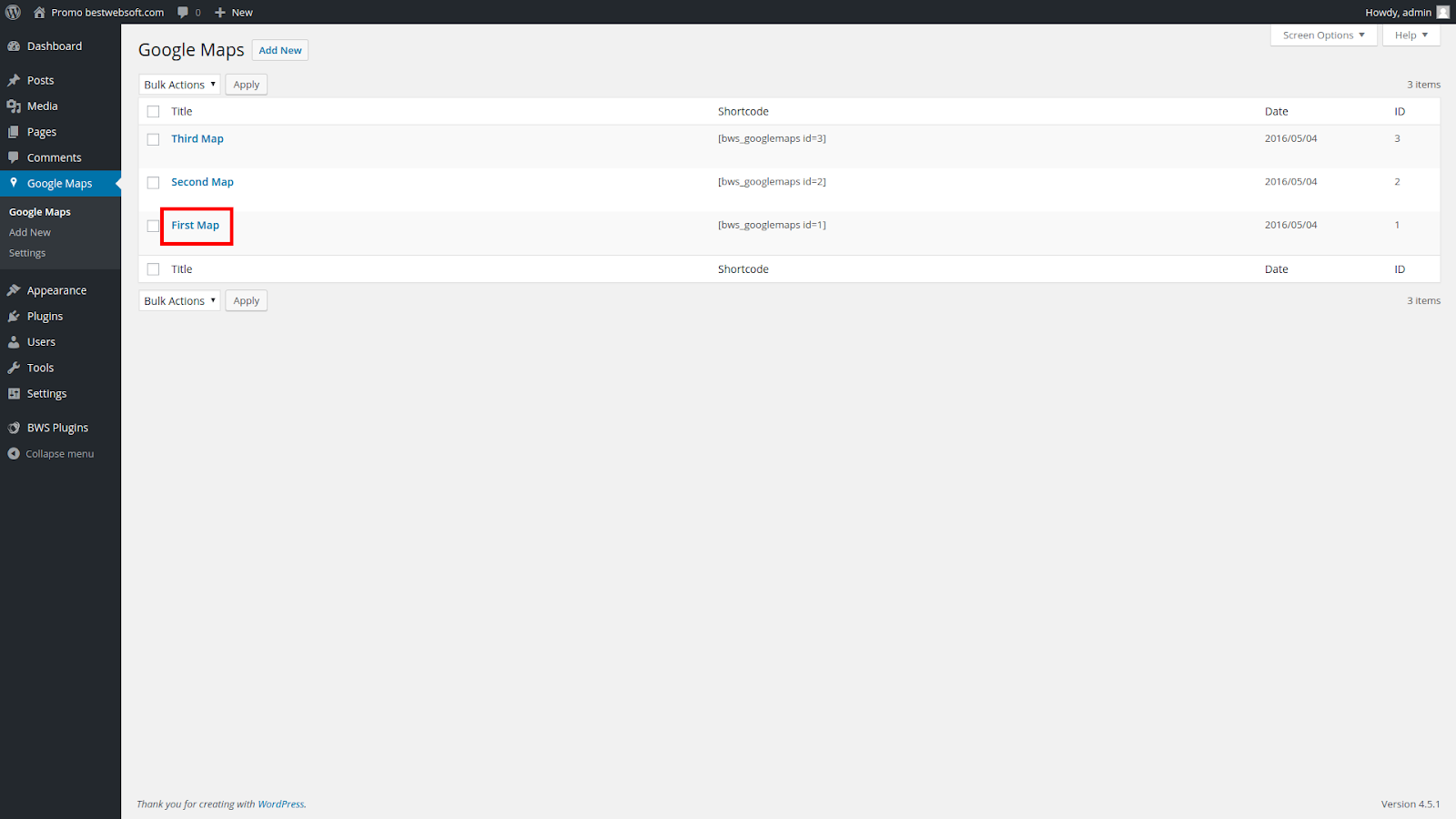
Task: Click the Date column header at top
Action: coord(1276,111)
